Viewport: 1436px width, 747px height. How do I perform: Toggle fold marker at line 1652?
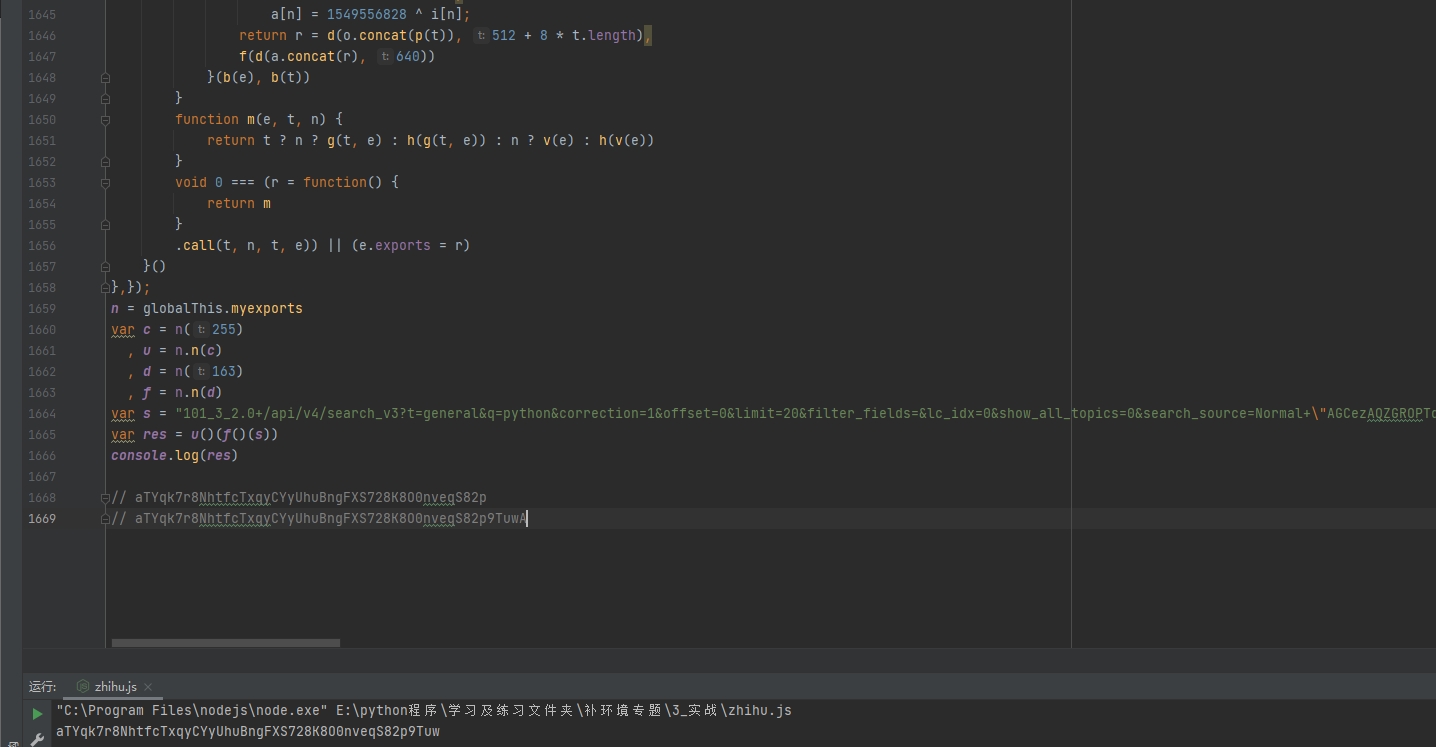coord(105,161)
